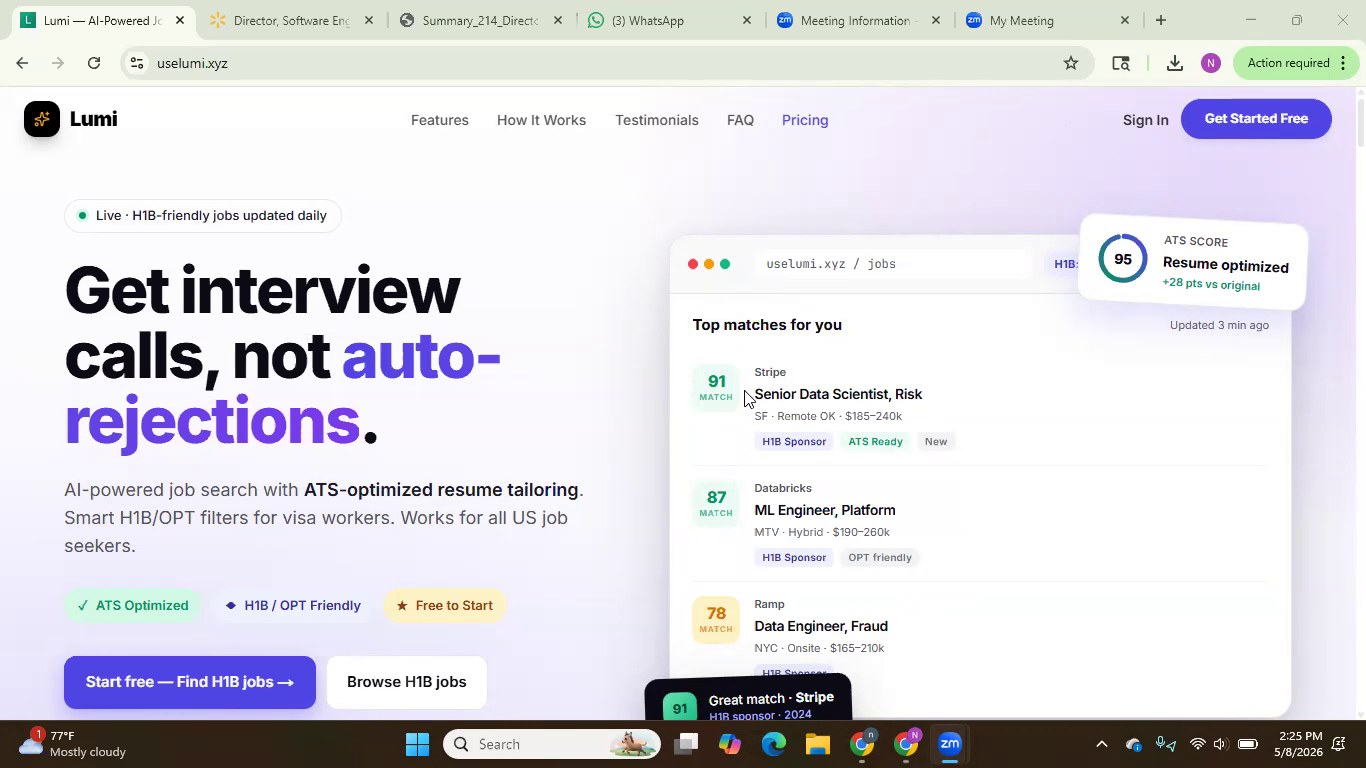Click the ATS Ready tag on Stripe job
Image resolution: width=1366 pixels, height=768 pixels.
coord(875,441)
